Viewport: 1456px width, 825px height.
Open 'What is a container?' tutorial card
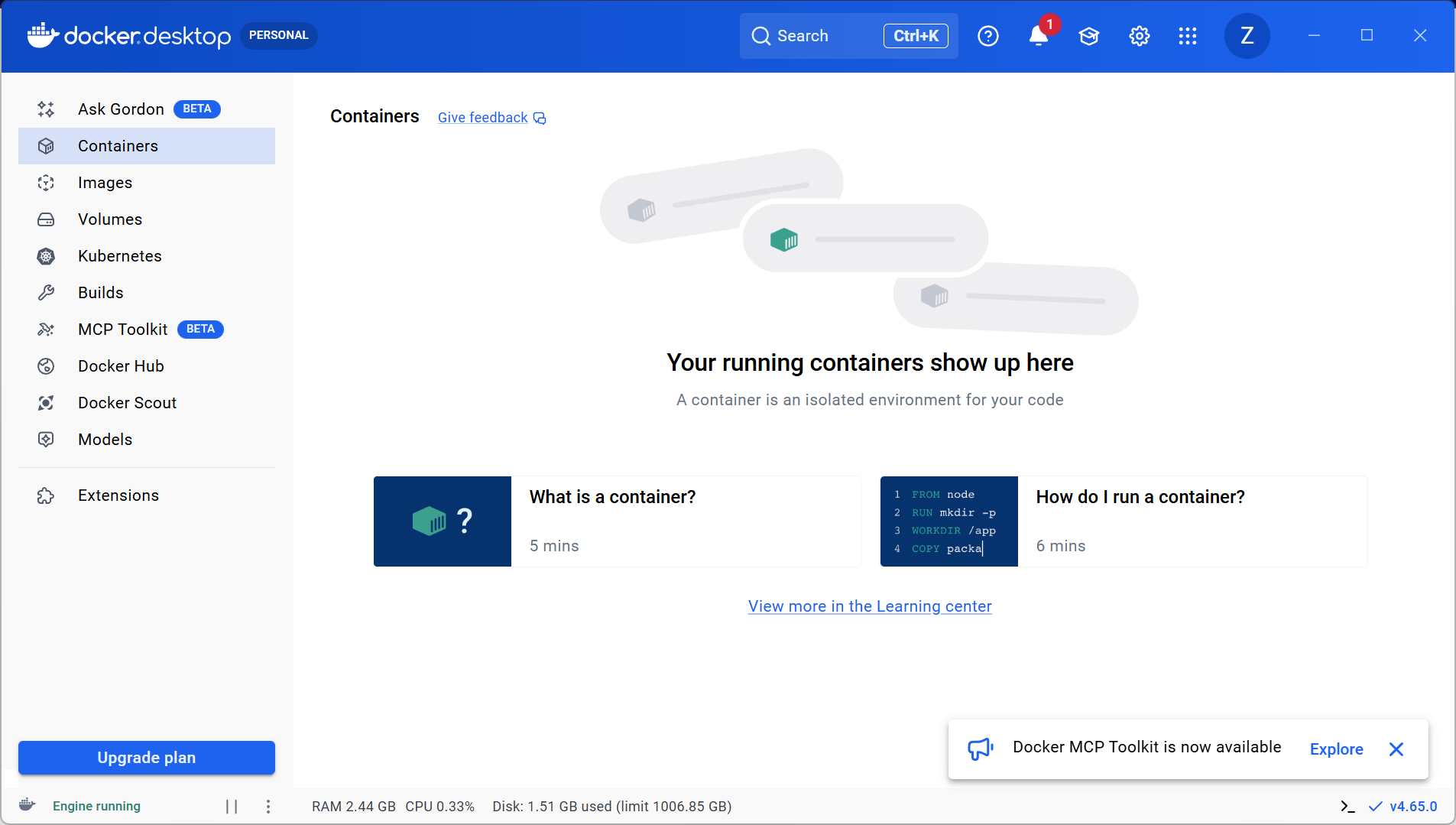(x=617, y=521)
